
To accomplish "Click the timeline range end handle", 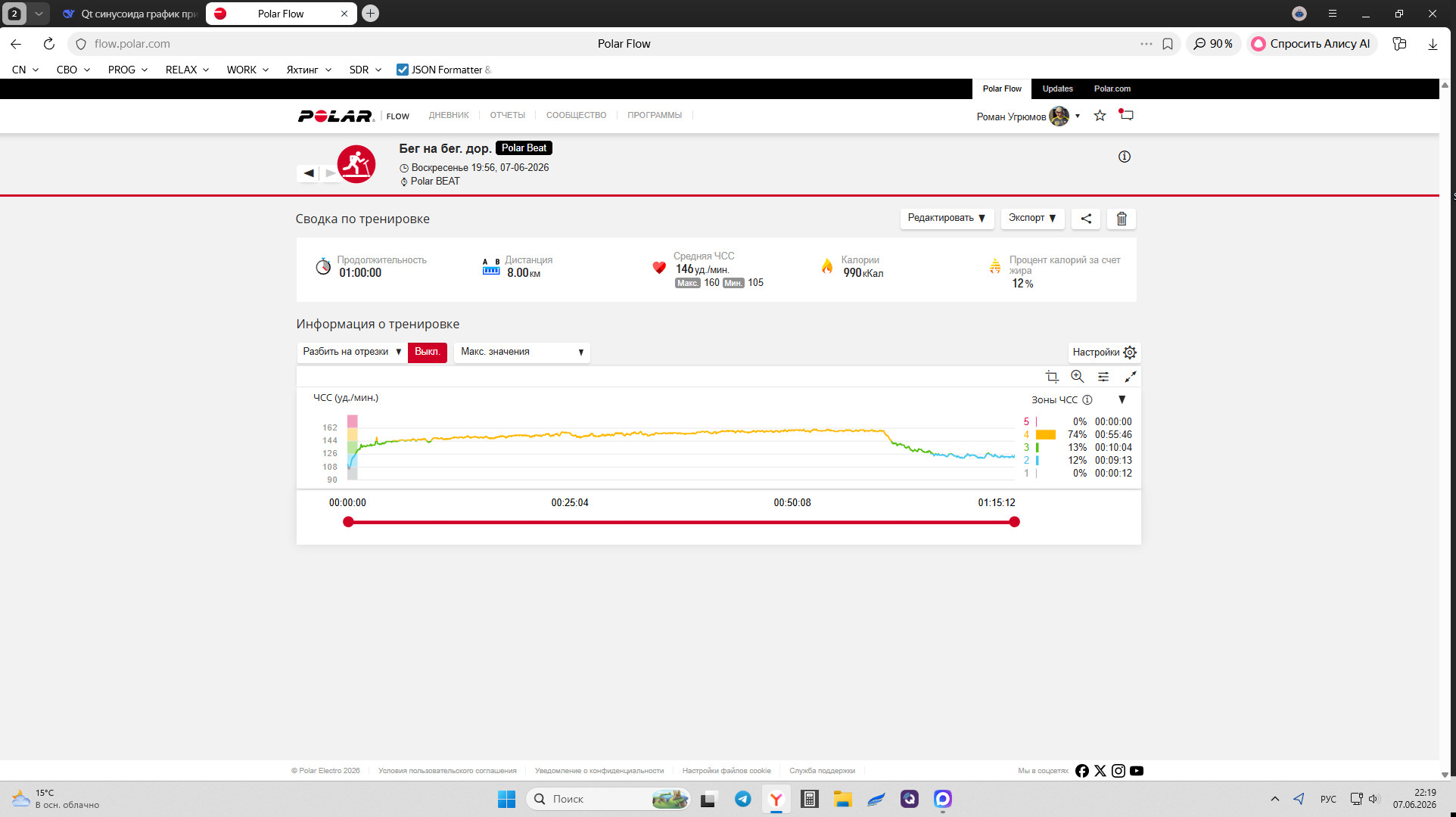I will point(1015,522).
